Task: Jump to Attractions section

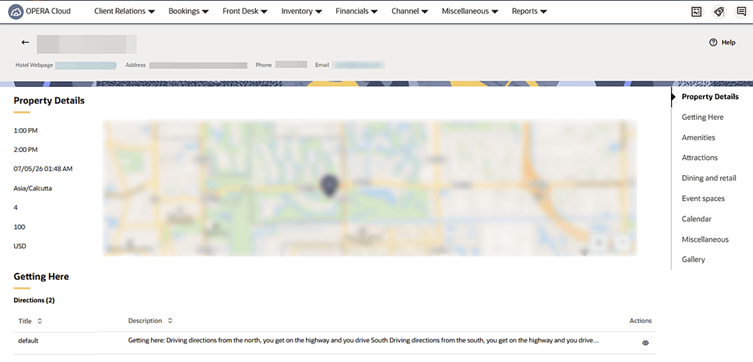Action: [x=700, y=157]
